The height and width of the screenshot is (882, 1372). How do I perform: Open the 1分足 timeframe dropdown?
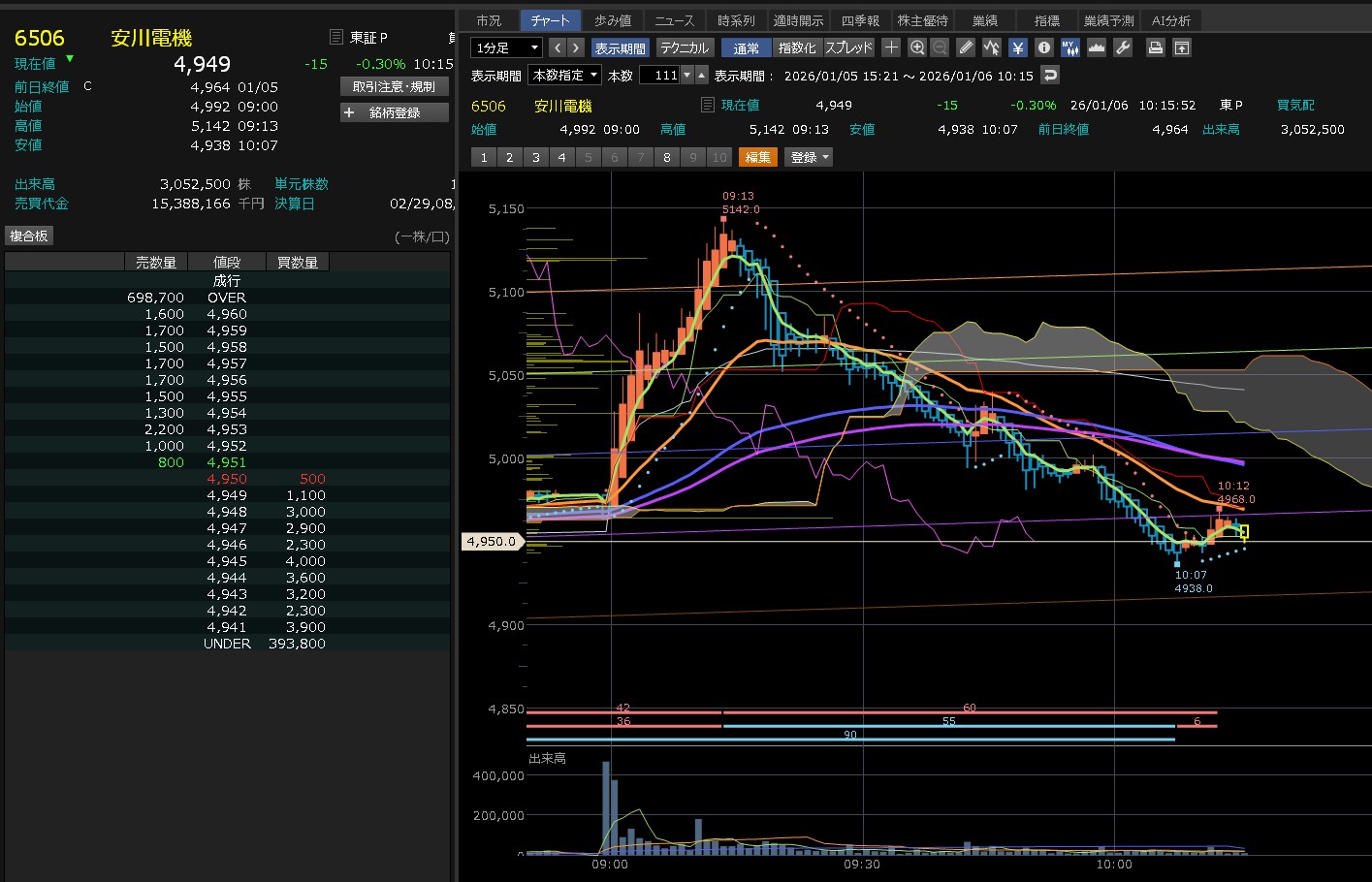(x=506, y=47)
